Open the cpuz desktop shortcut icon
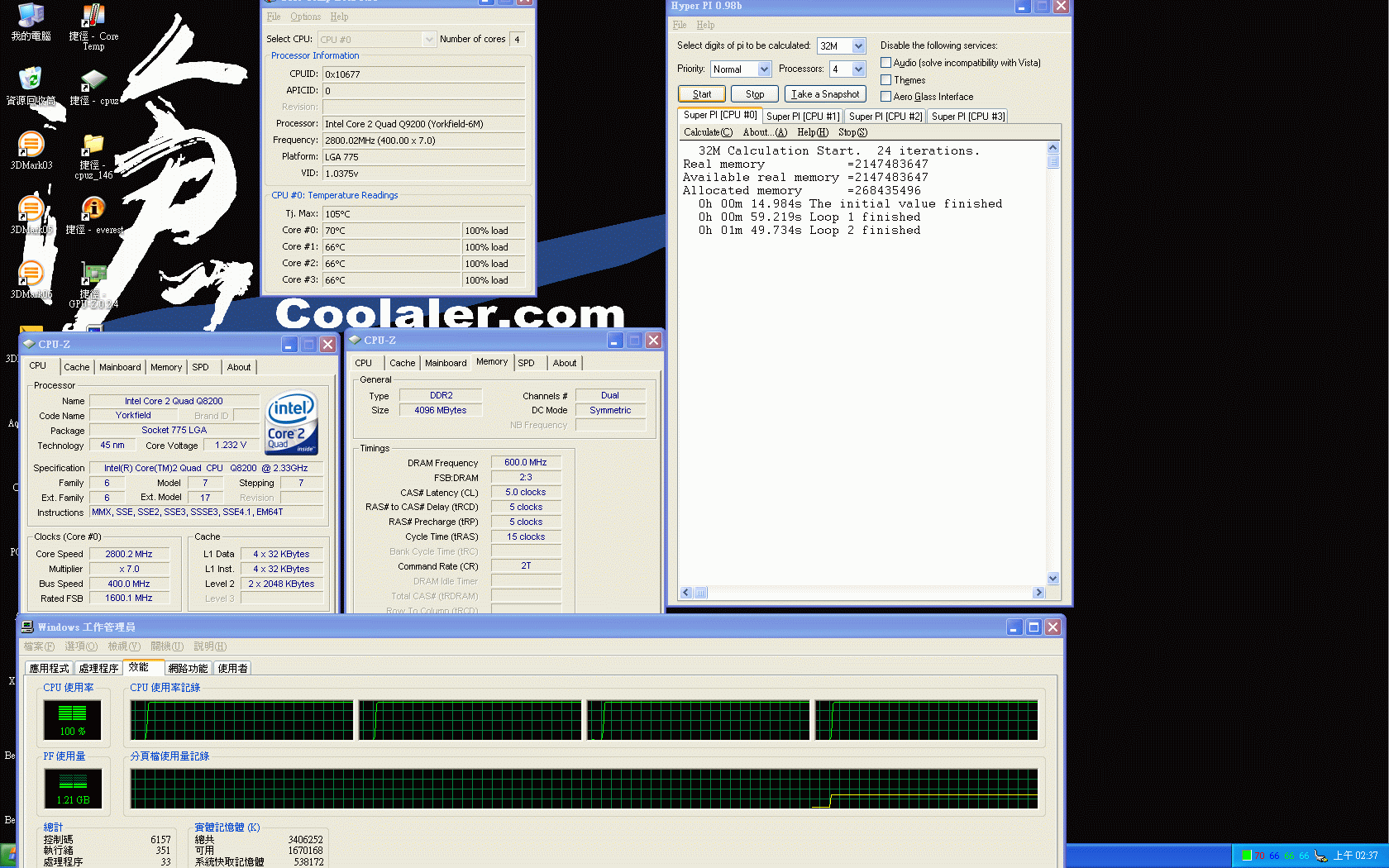 pos(93,82)
